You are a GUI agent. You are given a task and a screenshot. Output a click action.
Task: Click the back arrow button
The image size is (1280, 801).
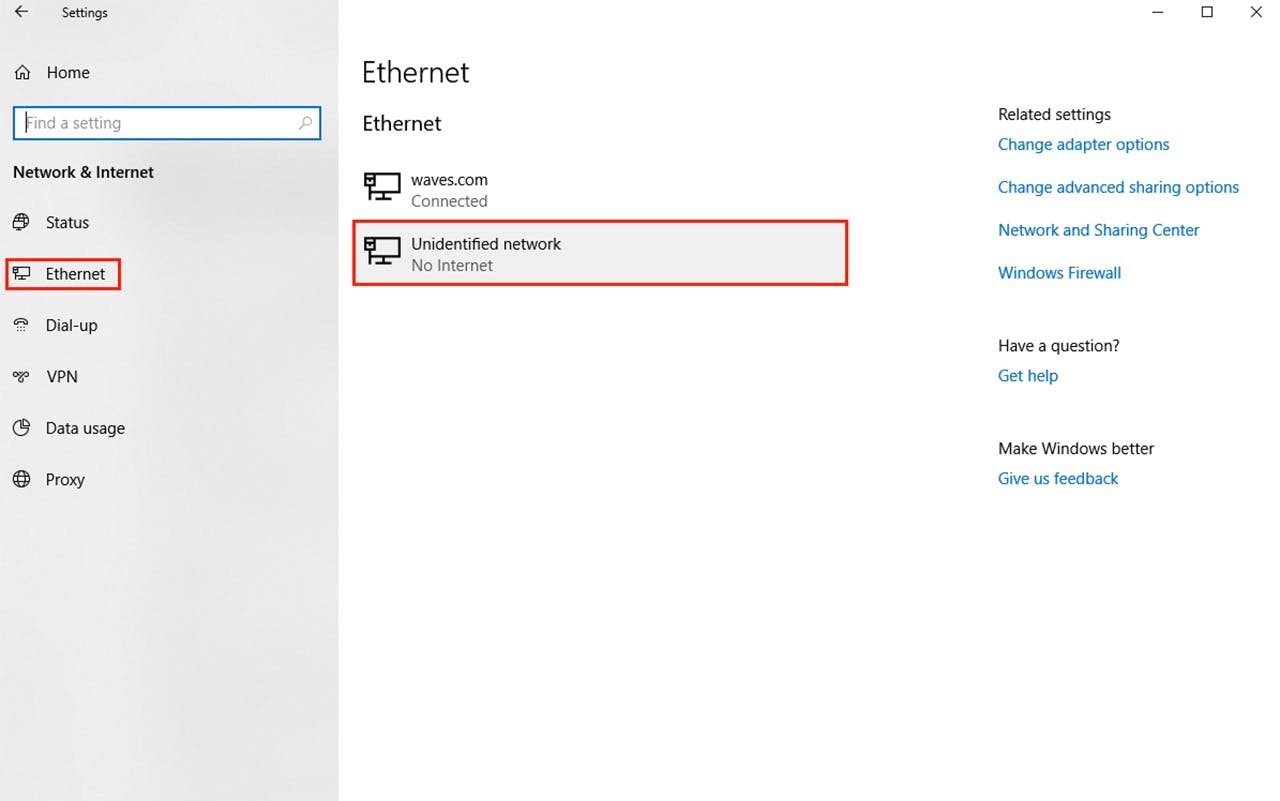pyautogui.click(x=20, y=12)
